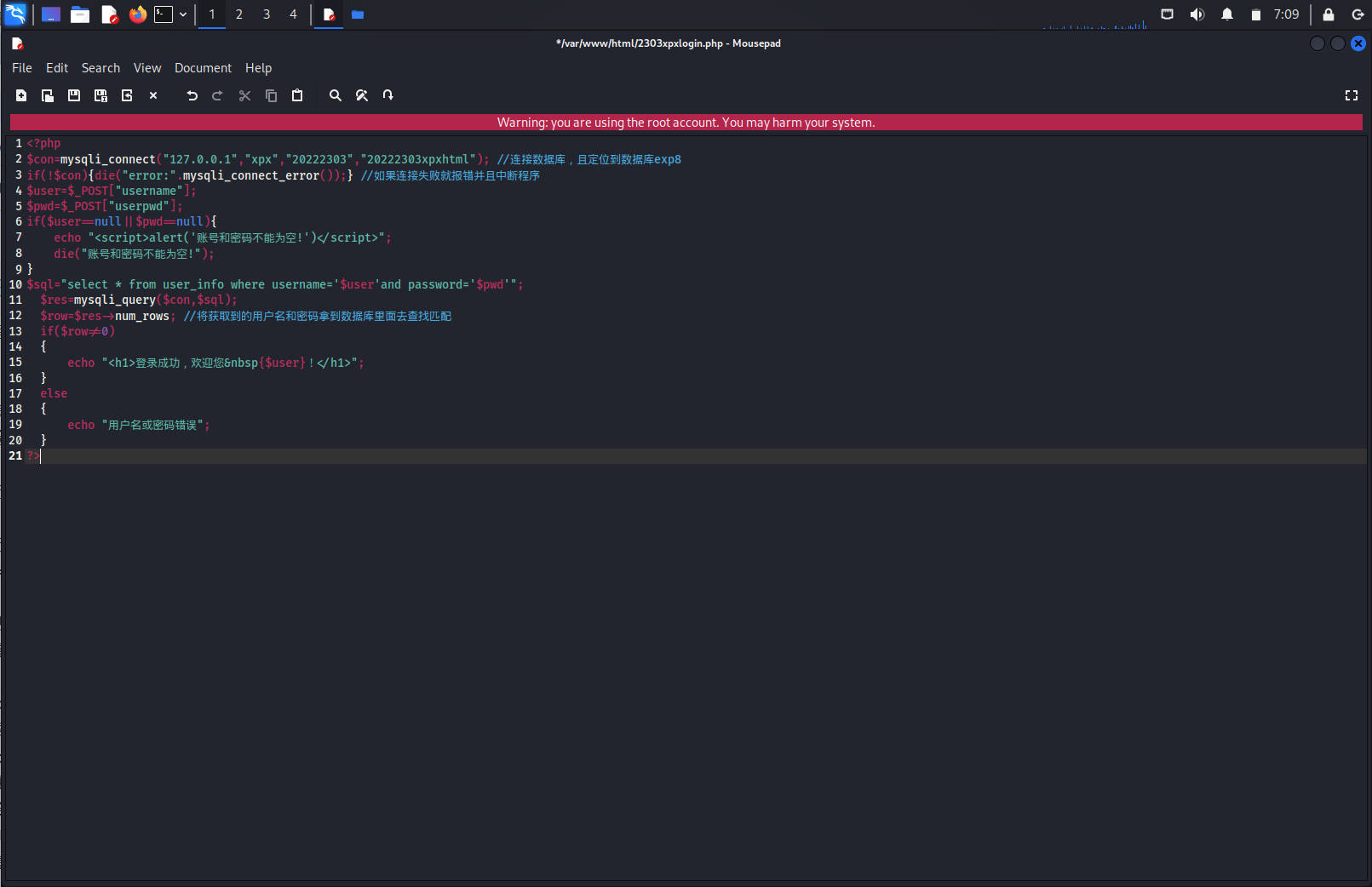This screenshot has height=887, width=1372.
Task: Launch the text editor from panel
Action: (x=109, y=14)
